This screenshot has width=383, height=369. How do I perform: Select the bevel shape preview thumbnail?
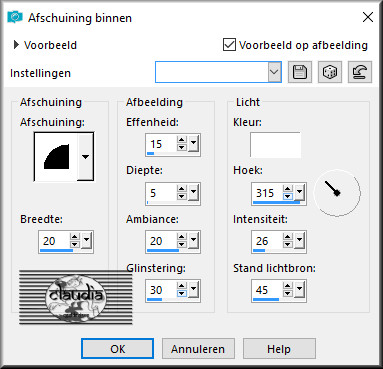(56, 157)
